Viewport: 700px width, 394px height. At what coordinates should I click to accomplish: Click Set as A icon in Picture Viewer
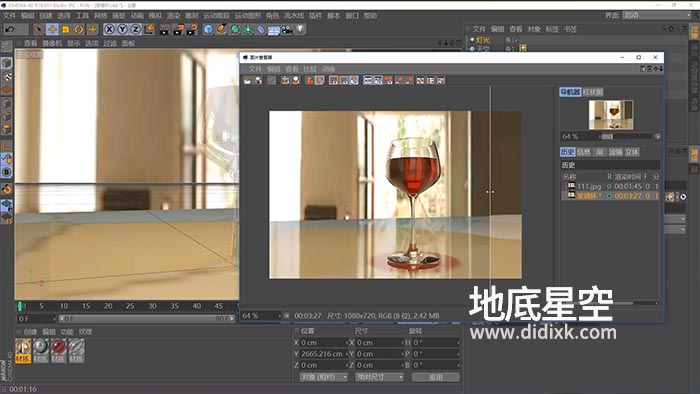coord(399,80)
